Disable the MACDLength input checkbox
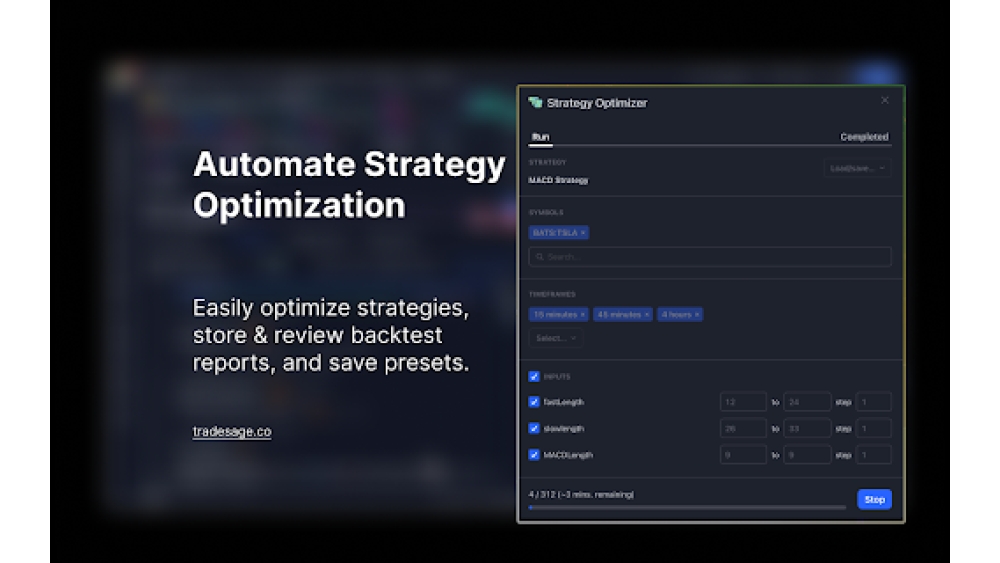1000x563 pixels. (534, 454)
